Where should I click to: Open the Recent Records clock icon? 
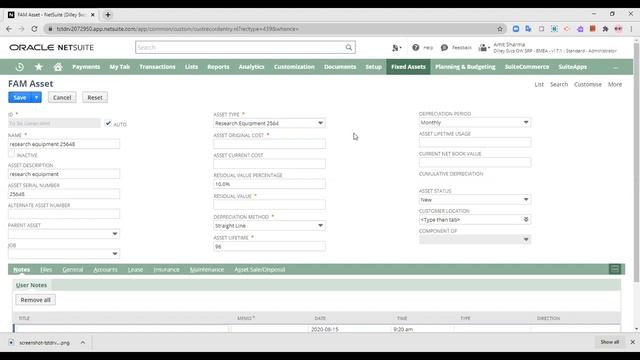point(20,67)
